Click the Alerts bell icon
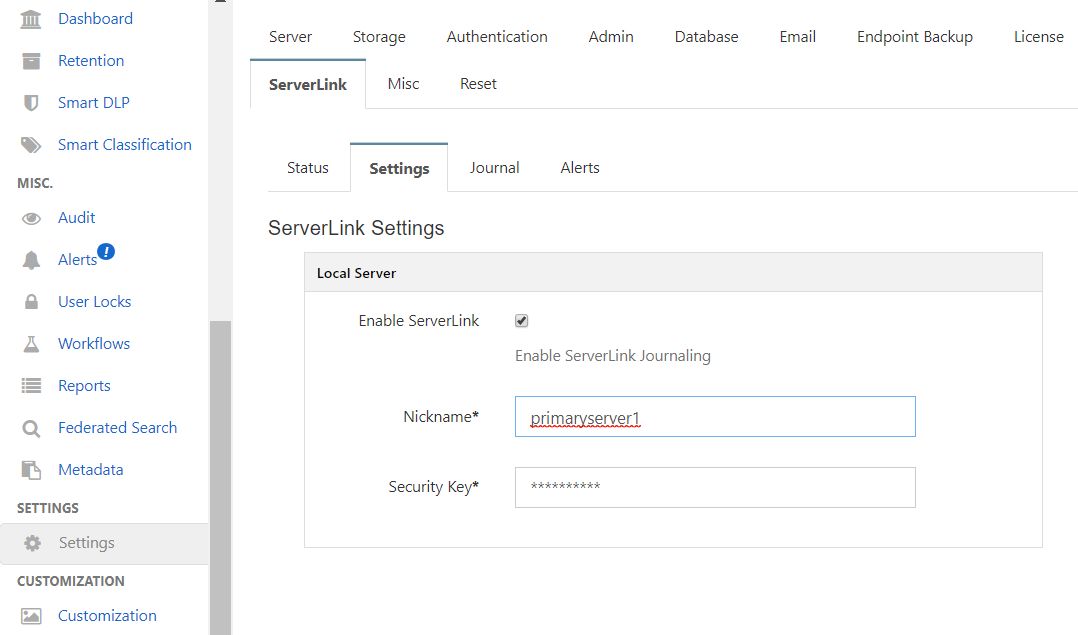Viewport: 1078px width, 635px height. coord(31,260)
